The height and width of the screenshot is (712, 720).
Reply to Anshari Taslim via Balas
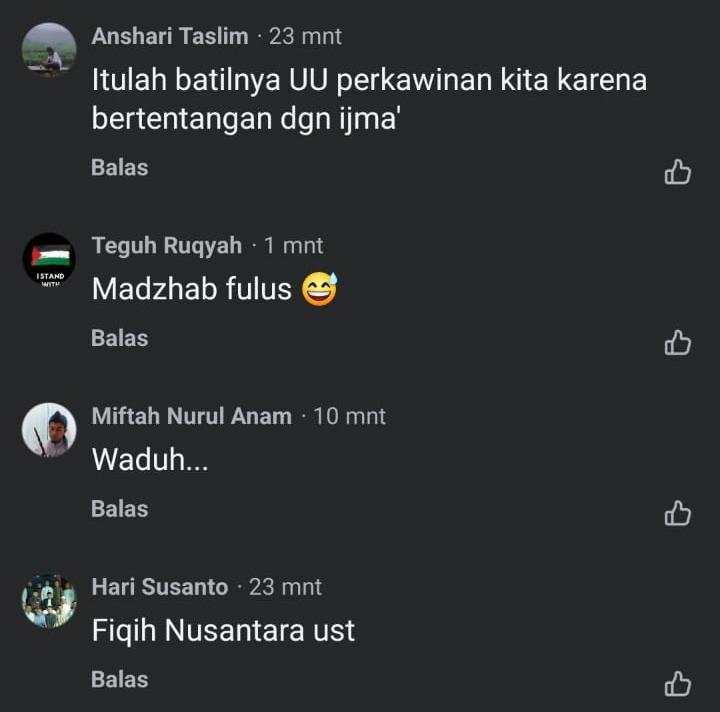coord(119,168)
